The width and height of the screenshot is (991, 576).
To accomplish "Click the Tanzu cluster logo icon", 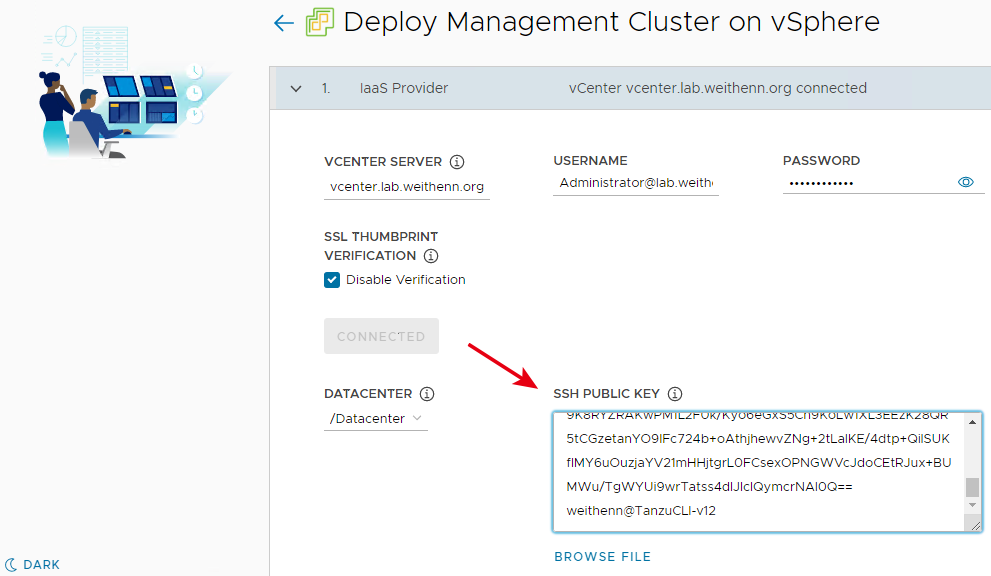I will pos(320,22).
